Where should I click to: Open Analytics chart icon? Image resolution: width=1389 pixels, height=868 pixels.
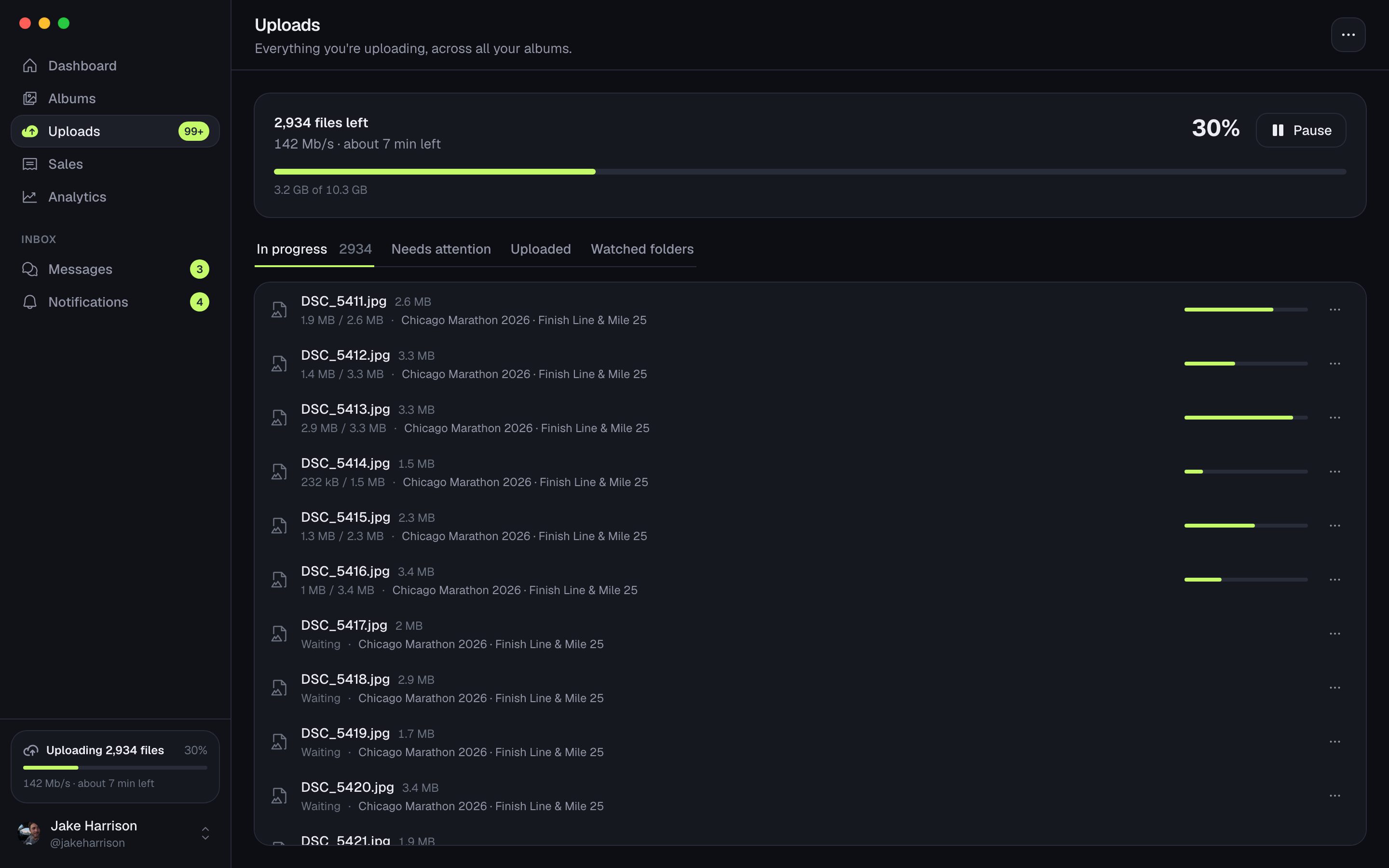30,197
